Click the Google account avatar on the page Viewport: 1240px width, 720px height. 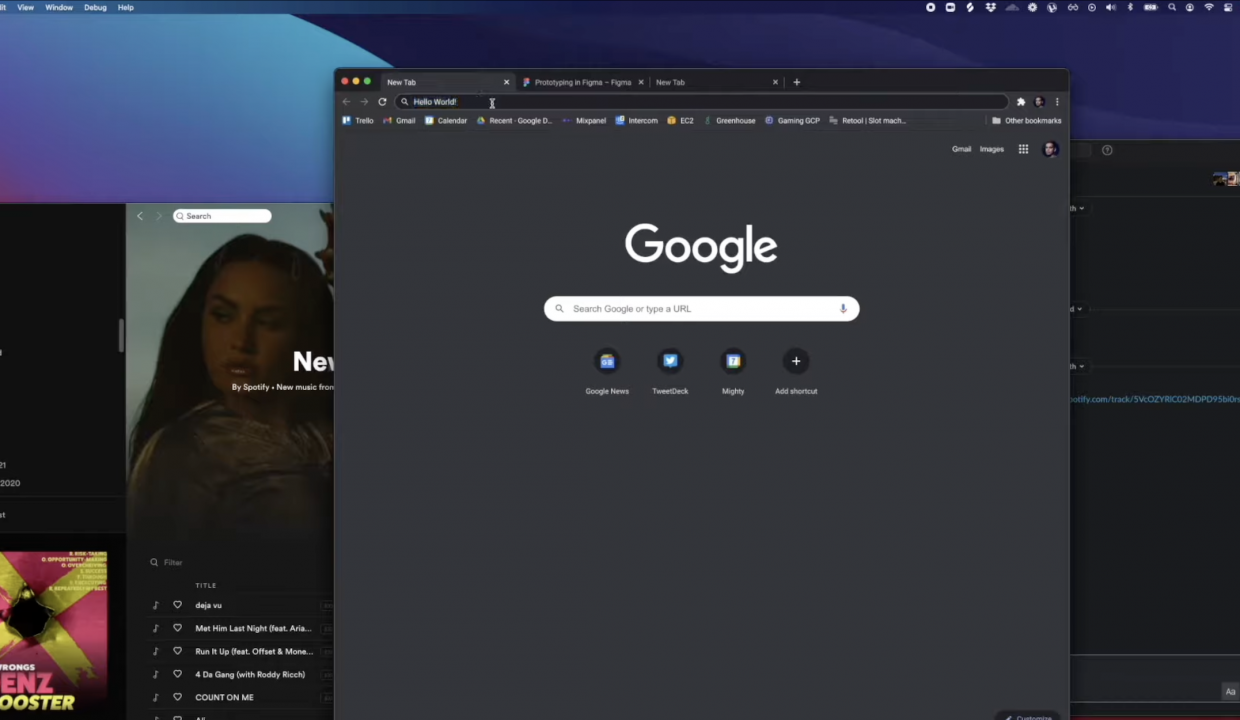1050,149
